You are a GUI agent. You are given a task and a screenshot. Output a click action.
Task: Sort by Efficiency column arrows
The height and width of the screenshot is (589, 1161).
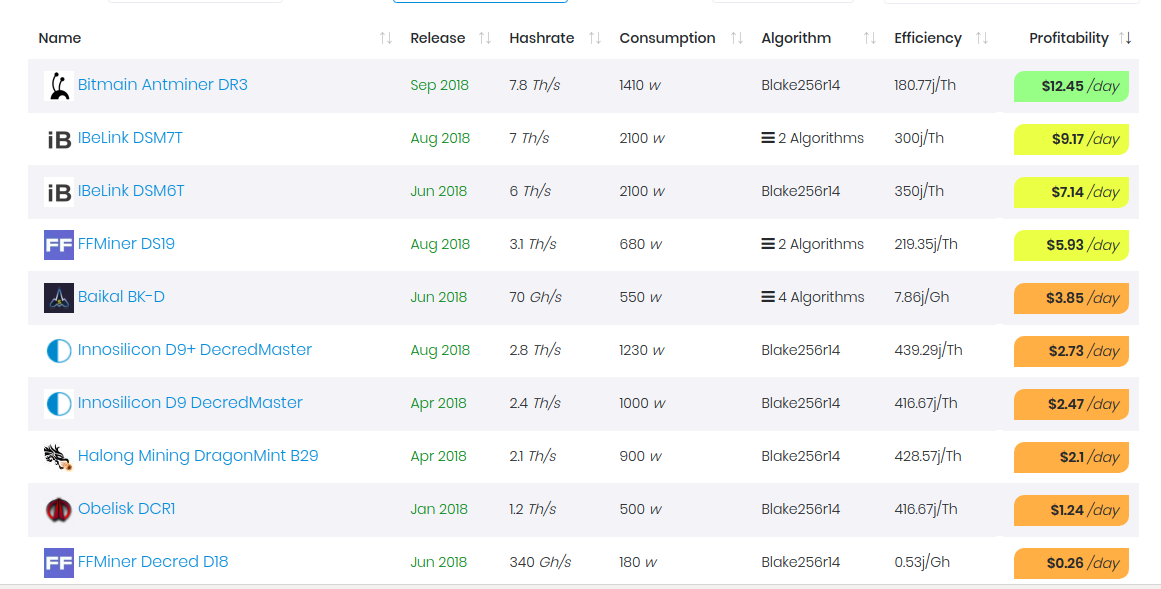(982, 38)
